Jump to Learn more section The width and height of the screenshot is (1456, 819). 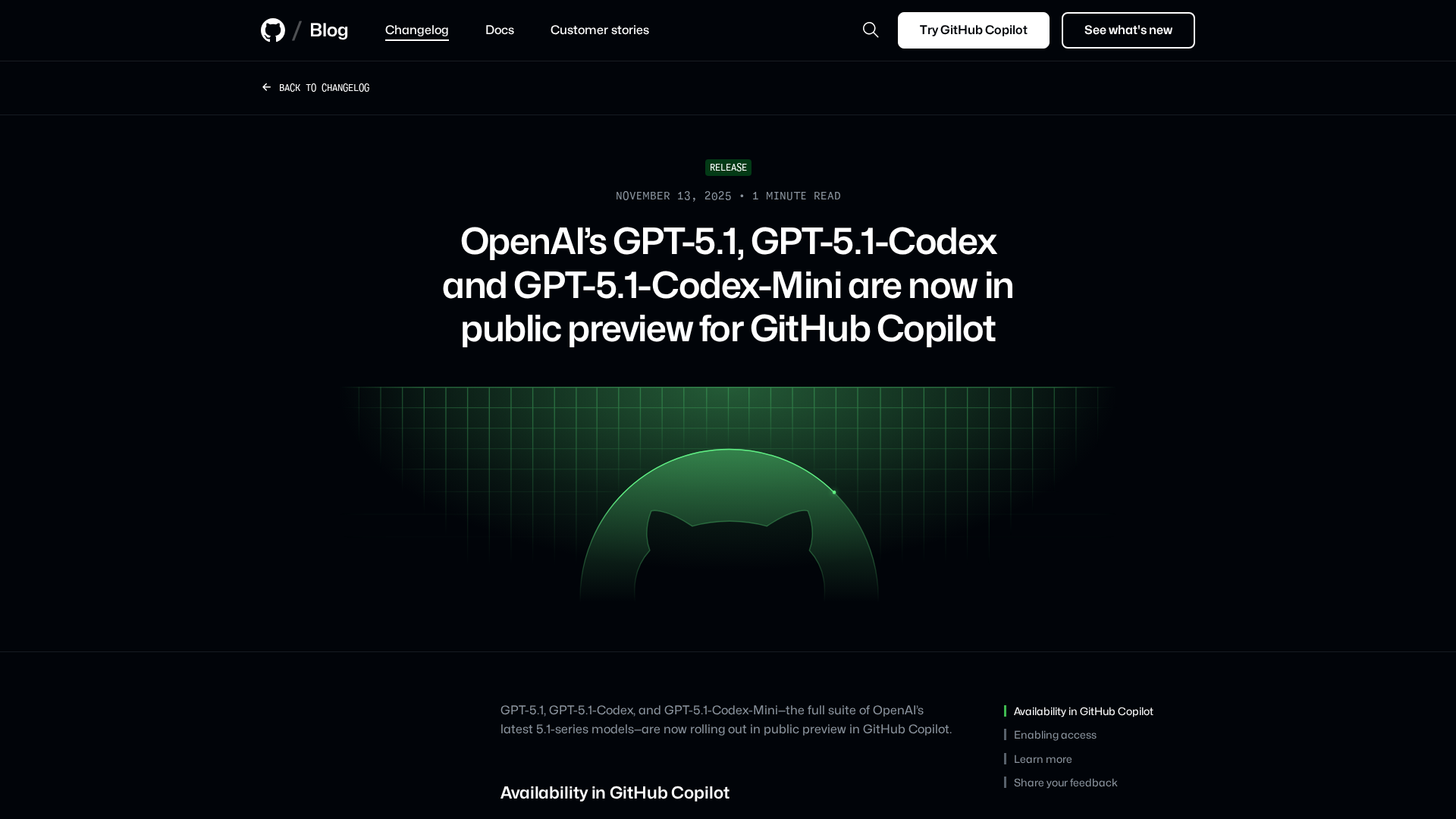click(x=1043, y=759)
